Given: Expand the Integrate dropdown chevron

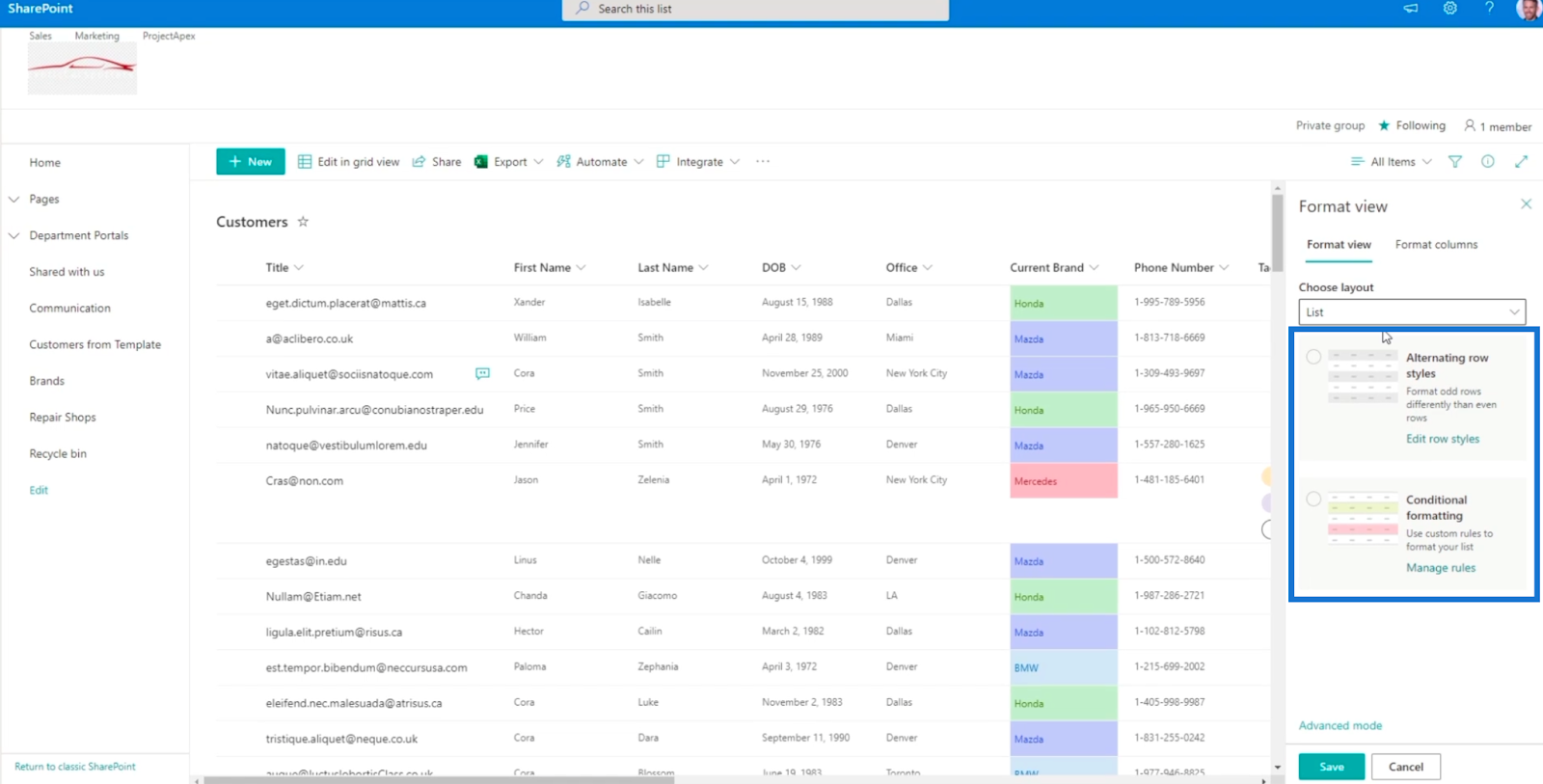Looking at the screenshot, I should click(x=735, y=162).
